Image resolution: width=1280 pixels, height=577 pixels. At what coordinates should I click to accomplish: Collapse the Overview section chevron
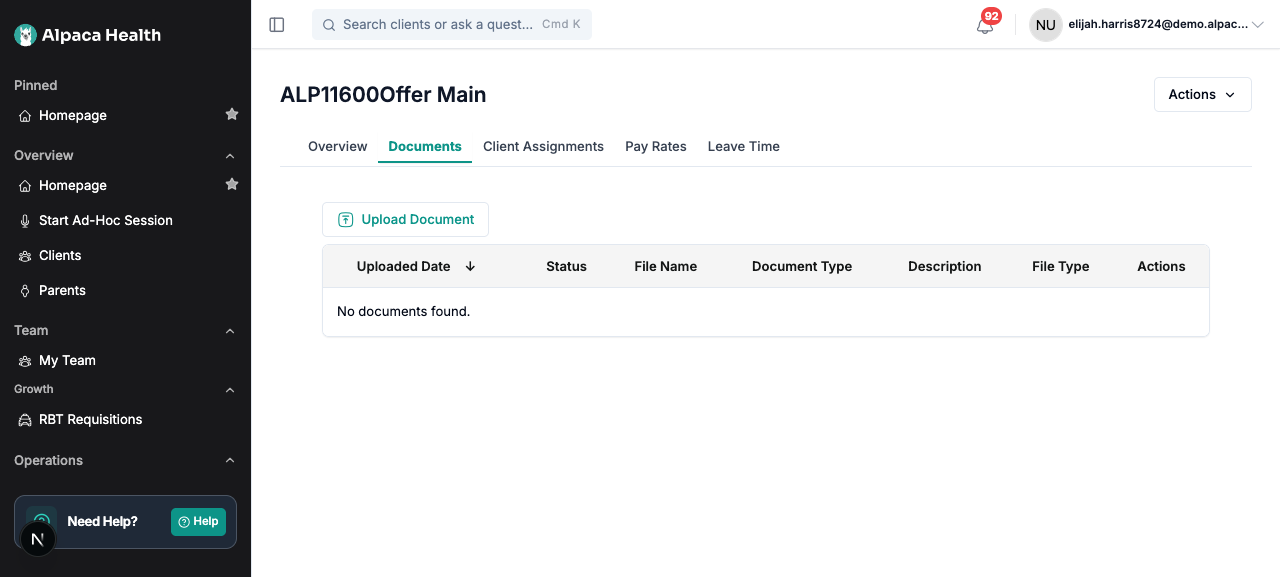pos(230,156)
